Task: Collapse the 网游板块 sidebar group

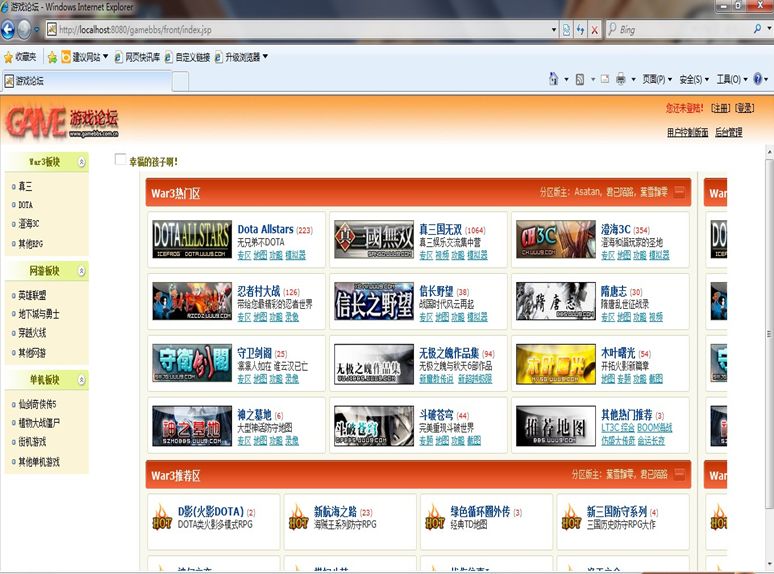Action: click(82, 271)
